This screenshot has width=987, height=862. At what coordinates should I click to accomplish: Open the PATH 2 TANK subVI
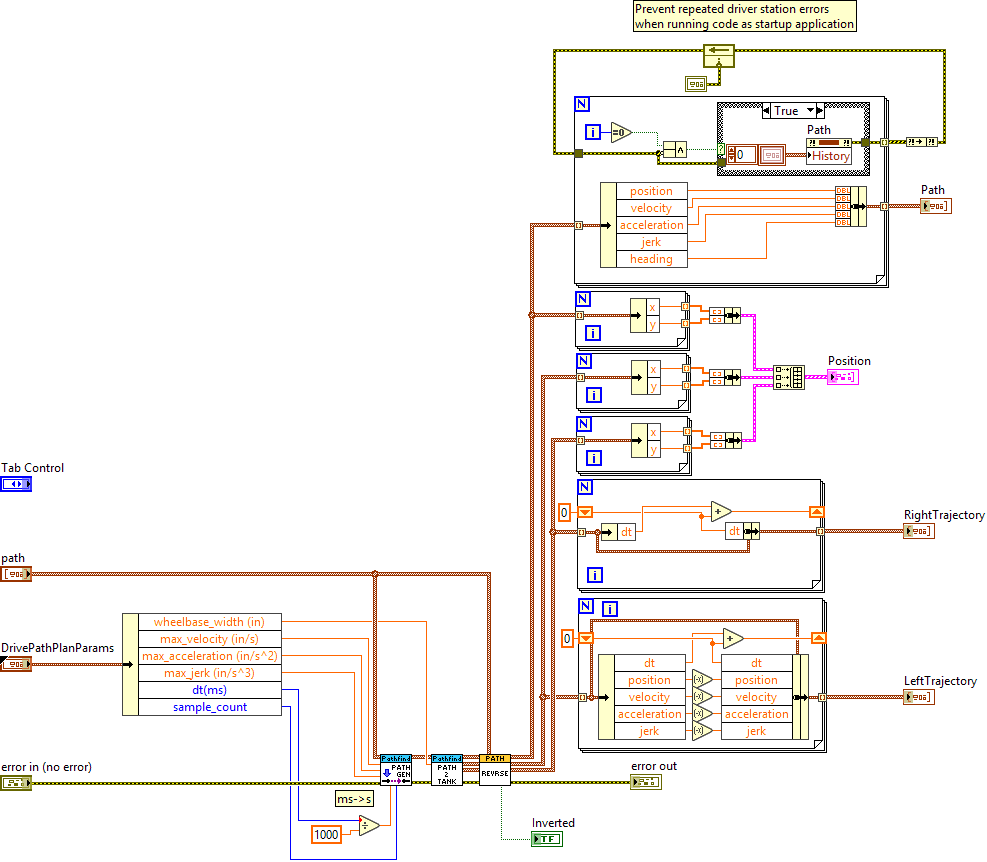[447, 772]
